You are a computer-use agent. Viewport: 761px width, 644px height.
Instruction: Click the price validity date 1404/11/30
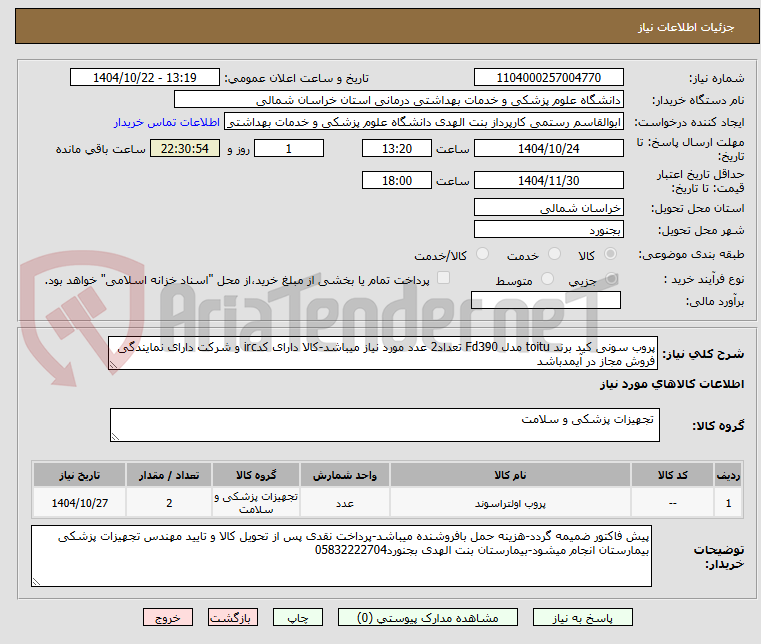click(548, 180)
